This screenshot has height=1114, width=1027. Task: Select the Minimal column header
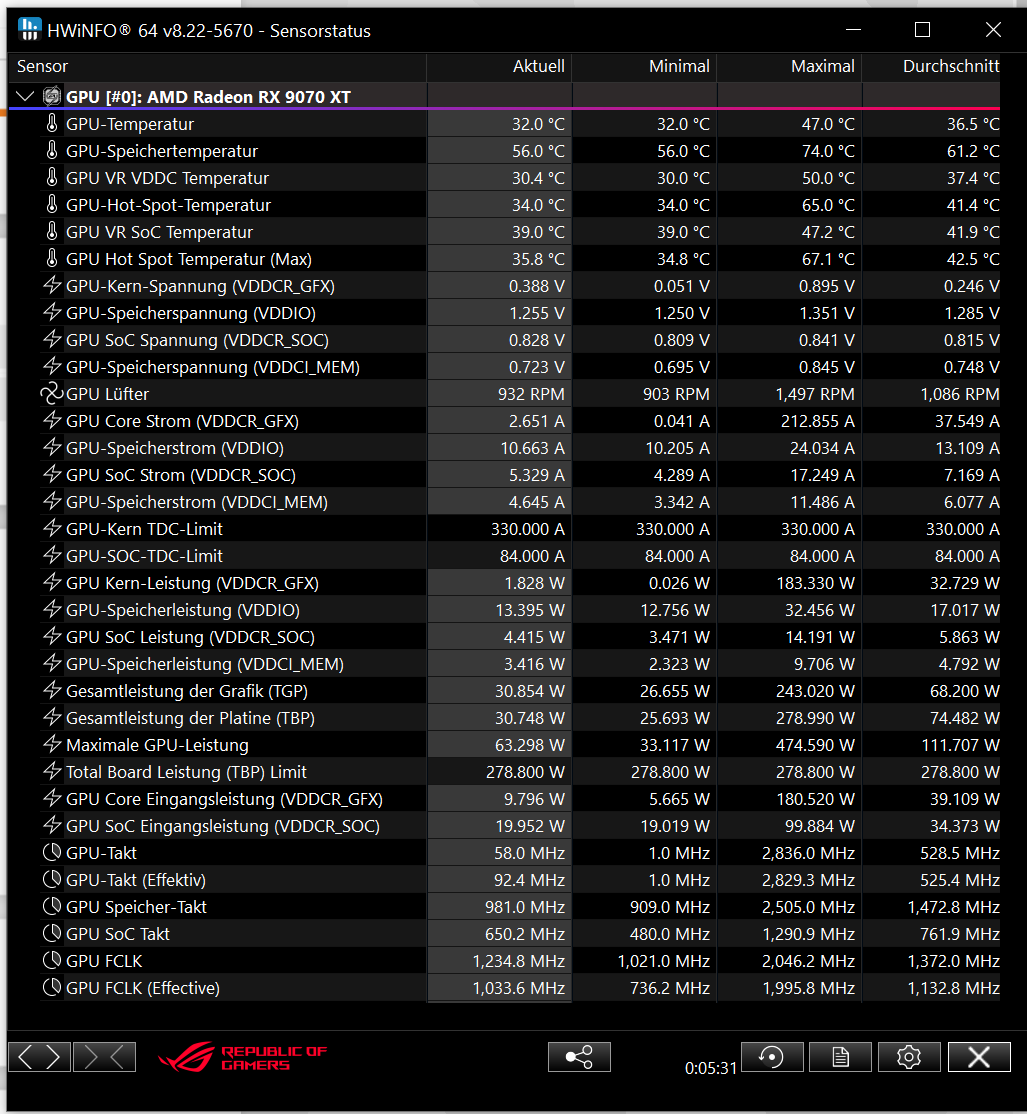(x=644, y=66)
